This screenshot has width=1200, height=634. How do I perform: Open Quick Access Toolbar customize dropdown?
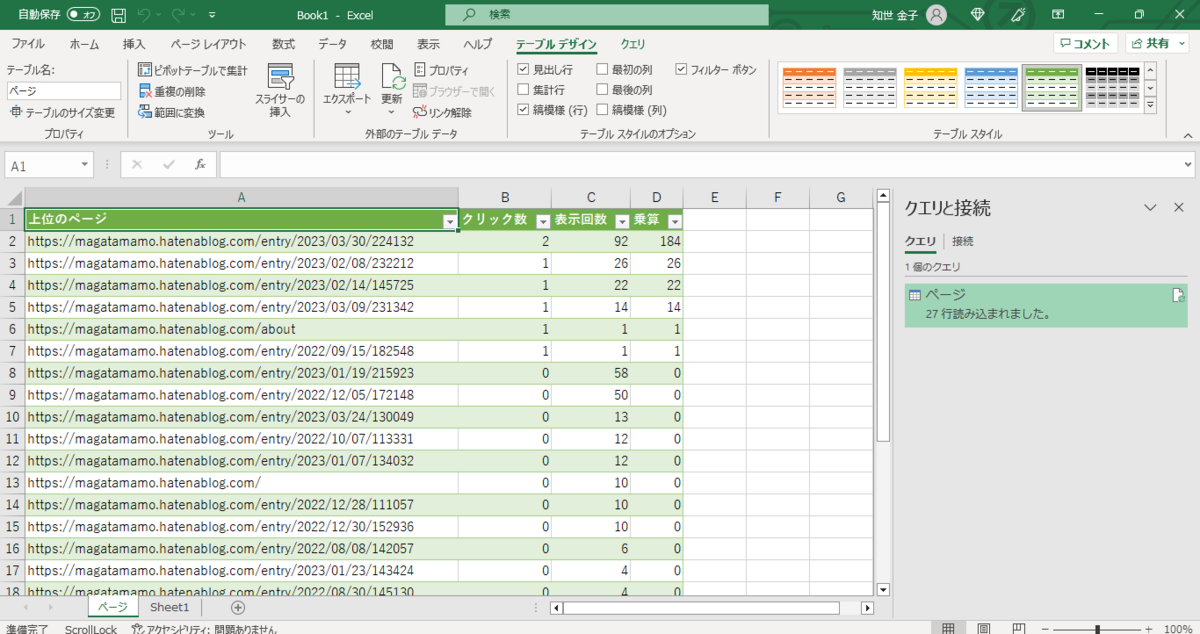[x=212, y=16]
